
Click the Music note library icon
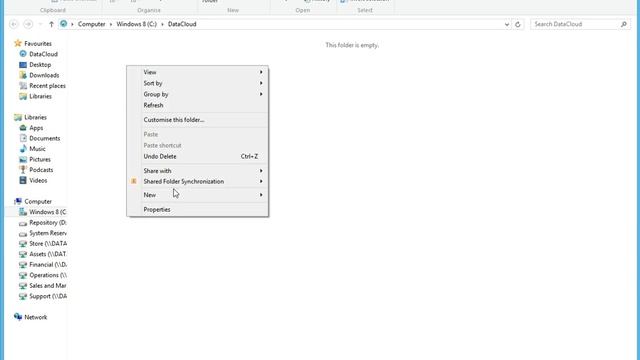[23, 149]
